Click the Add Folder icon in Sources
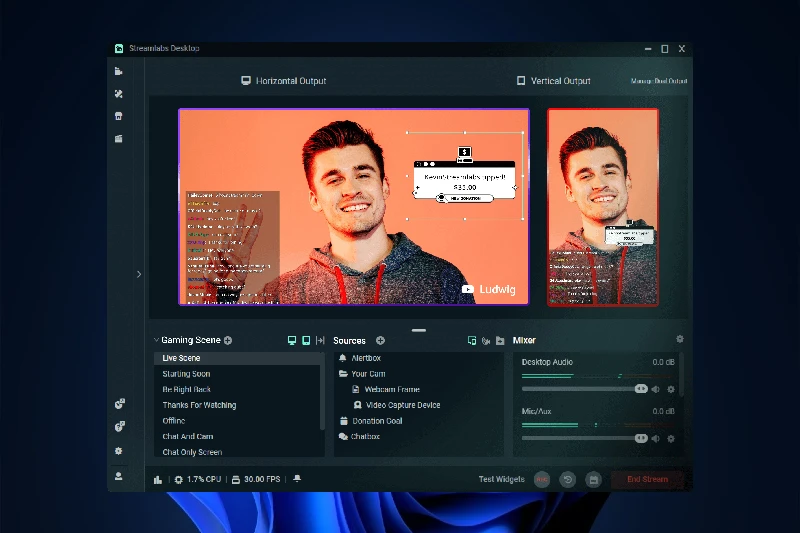800x533 pixels. [500, 341]
